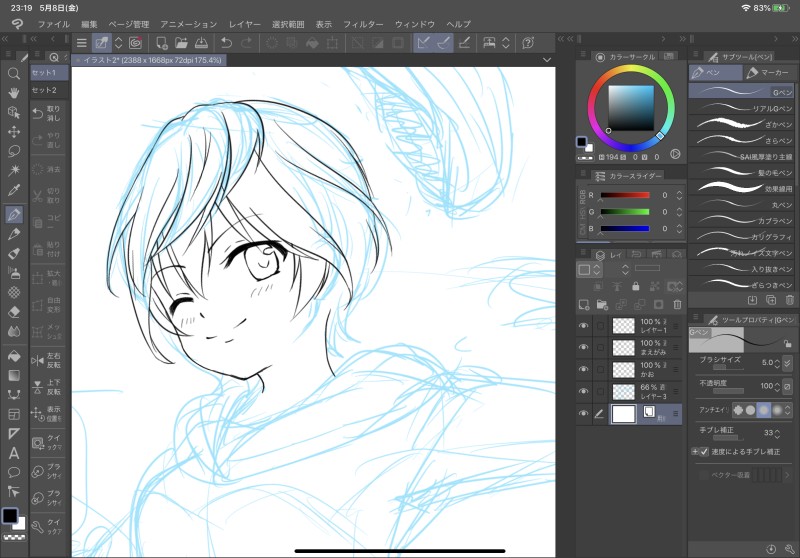Toggle Snap to Ruler in command bar
Image resolution: width=800 pixels, height=558 pixels.
click(423, 43)
